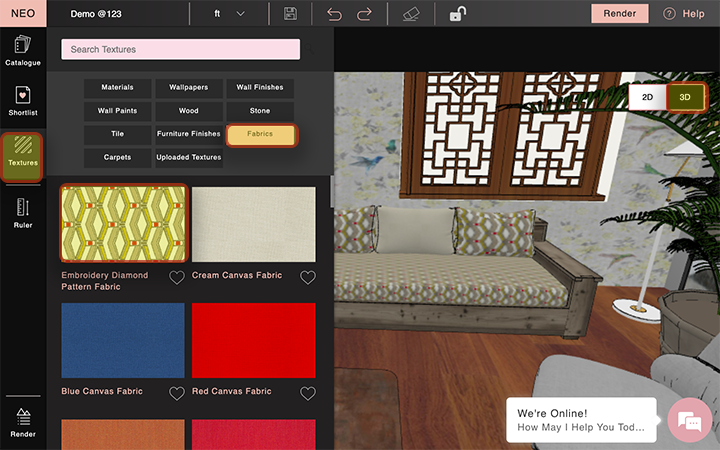Activate the Ruler tool
This screenshot has width=720, height=450.
point(23,213)
